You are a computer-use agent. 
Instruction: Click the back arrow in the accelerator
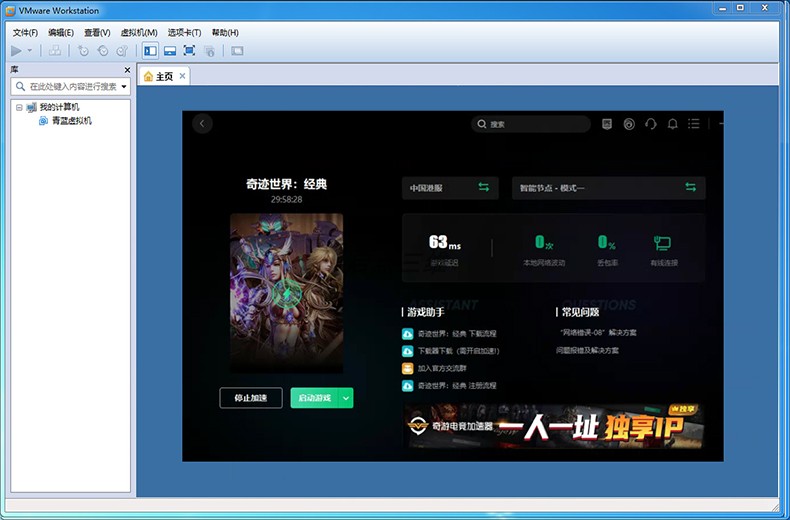point(202,123)
